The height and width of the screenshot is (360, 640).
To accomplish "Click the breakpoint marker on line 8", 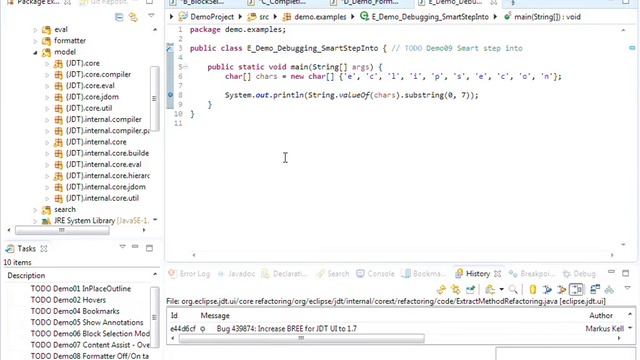I will [170, 95].
